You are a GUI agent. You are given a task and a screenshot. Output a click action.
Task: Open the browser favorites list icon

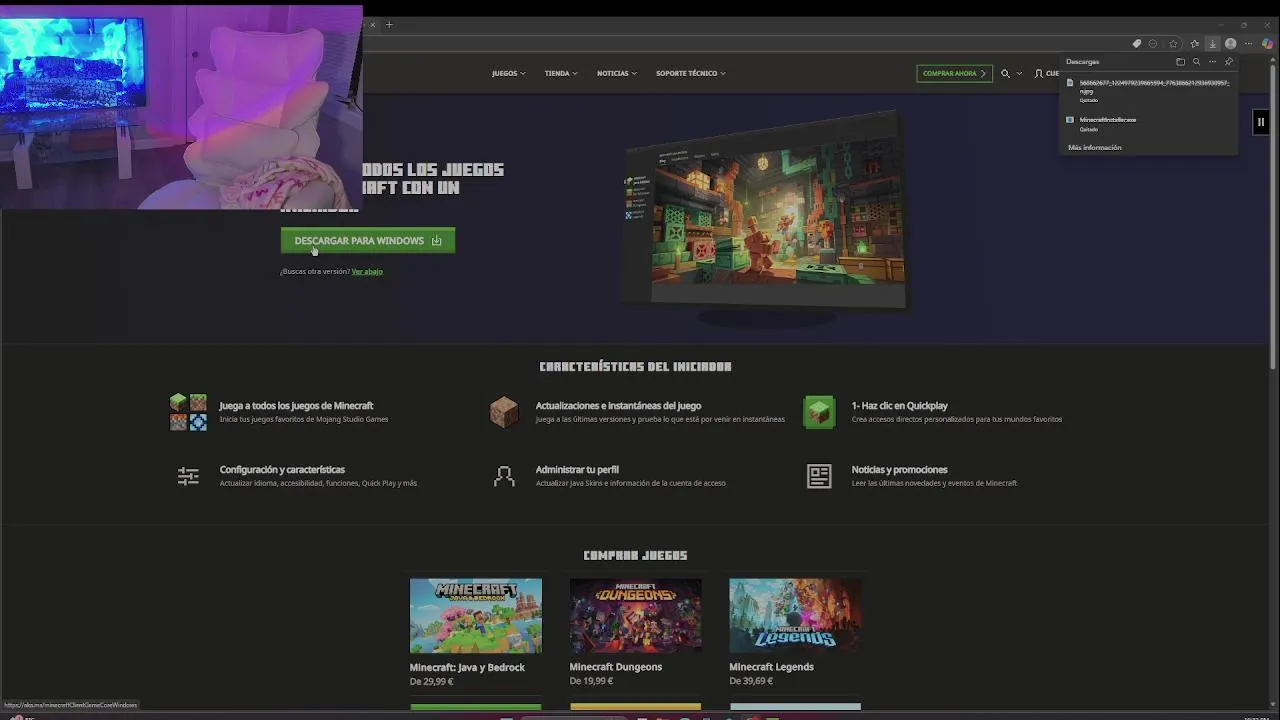pyautogui.click(x=1194, y=44)
